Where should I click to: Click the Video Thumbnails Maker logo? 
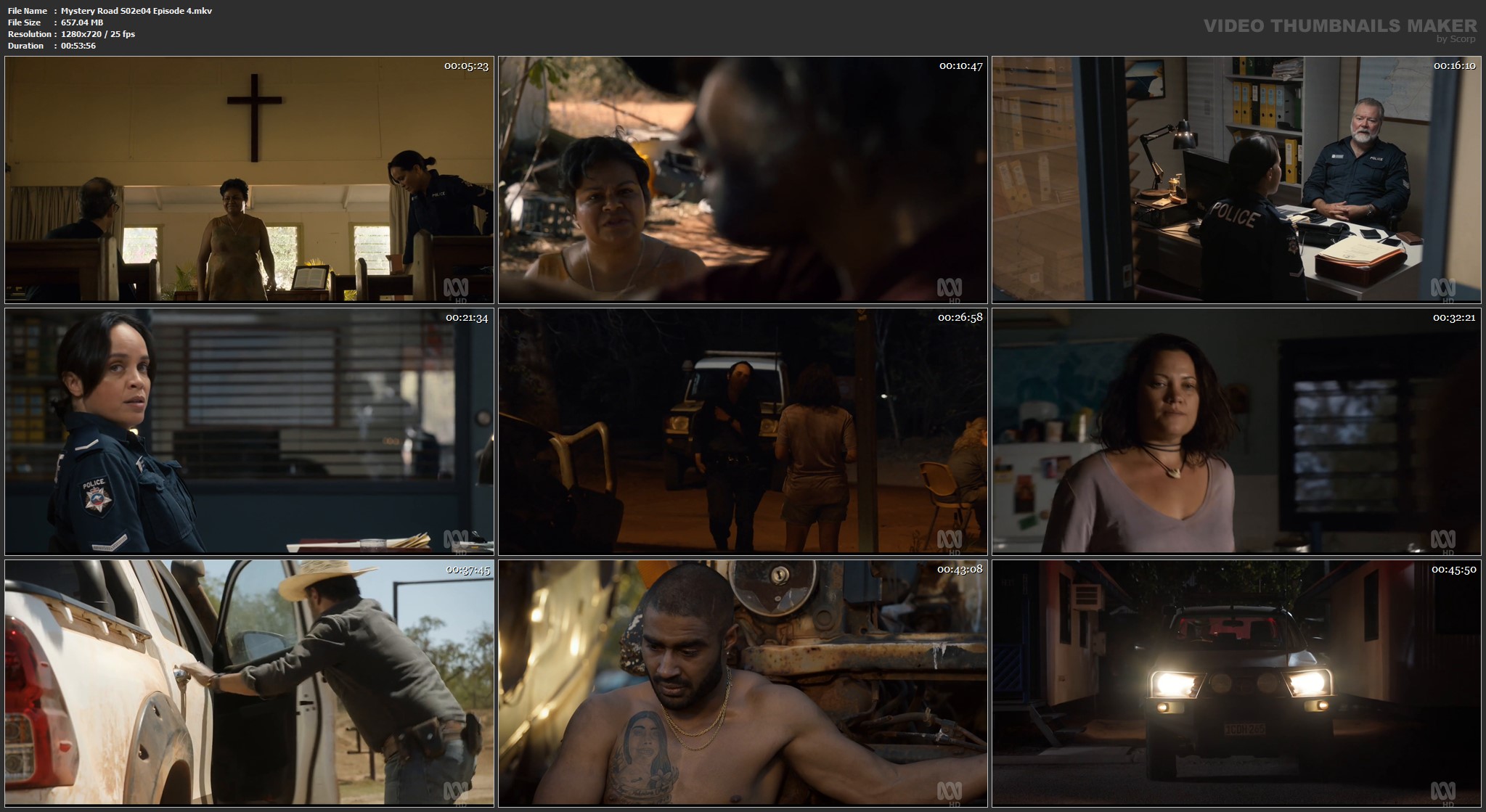(x=1339, y=26)
